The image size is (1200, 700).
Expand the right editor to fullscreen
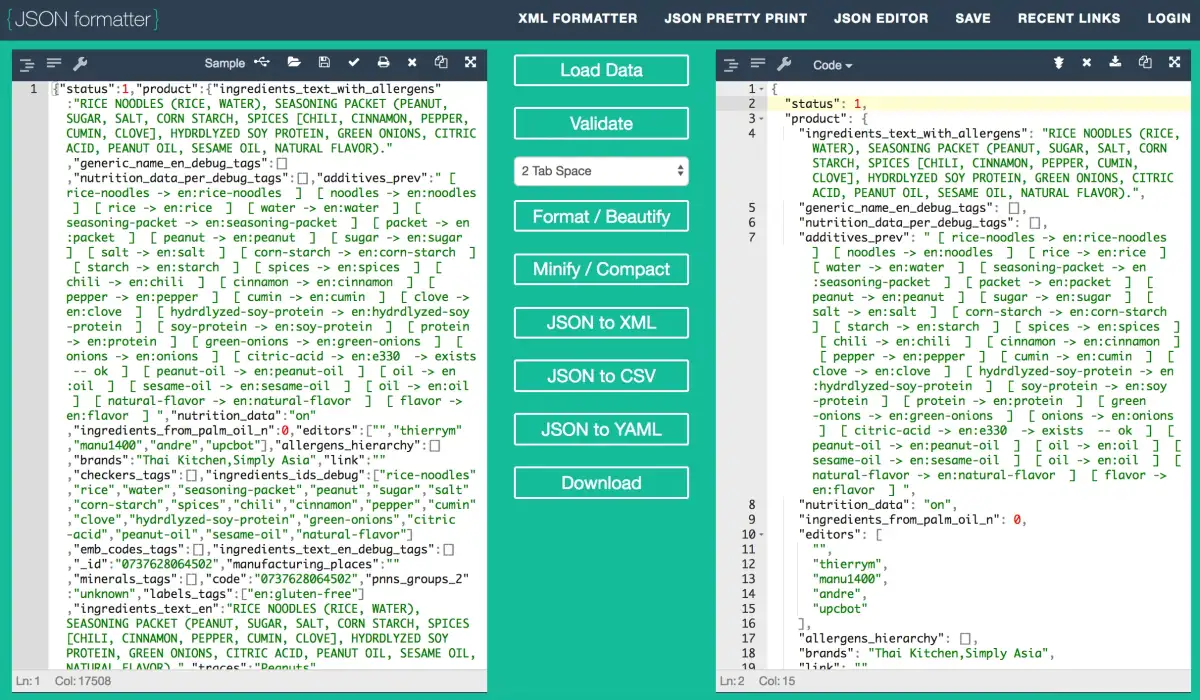point(1175,63)
